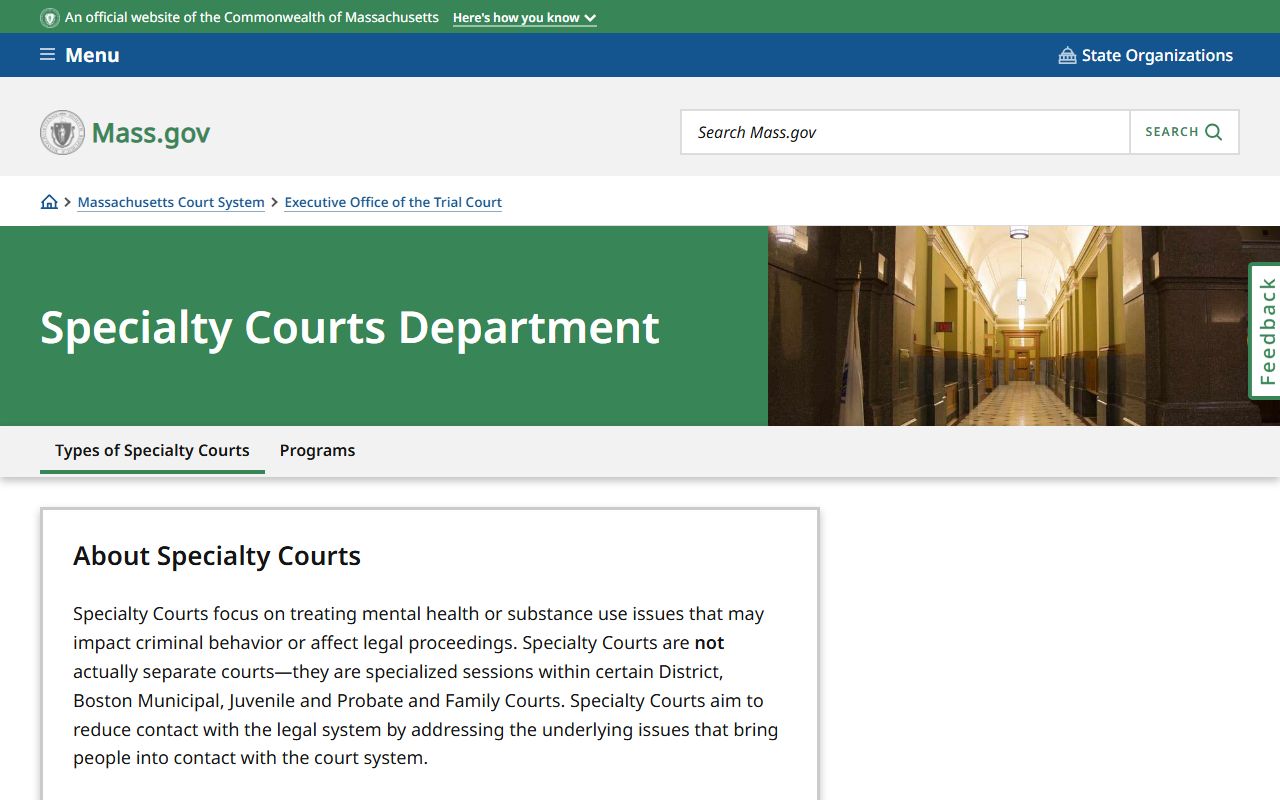This screenshot has height=800, width=1280.
Task: Open the Menu hamburger button
Action: pyautogui.click(x=80, y=55)
